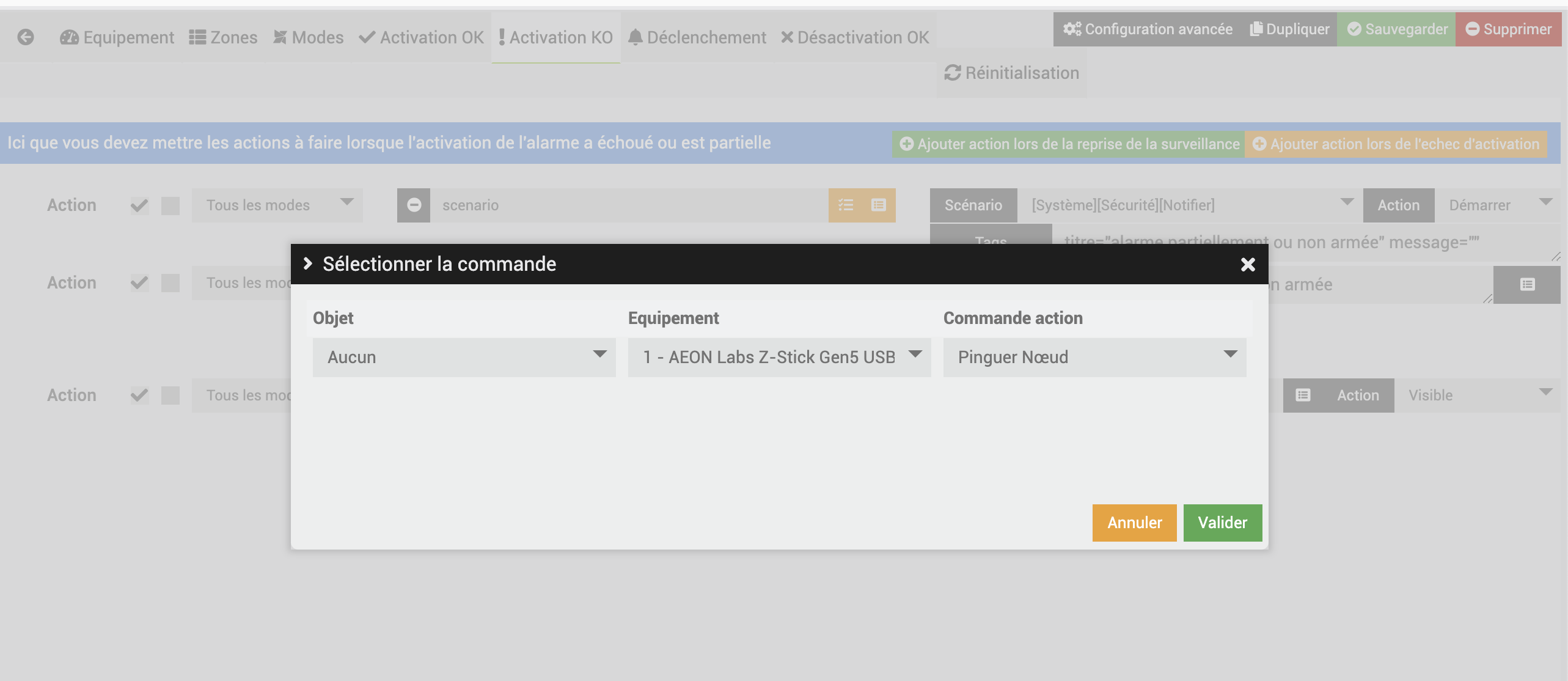Click the remove (minus) icon next to scenario
This screenshot has width=1568, height=681.
pos(414,205)
